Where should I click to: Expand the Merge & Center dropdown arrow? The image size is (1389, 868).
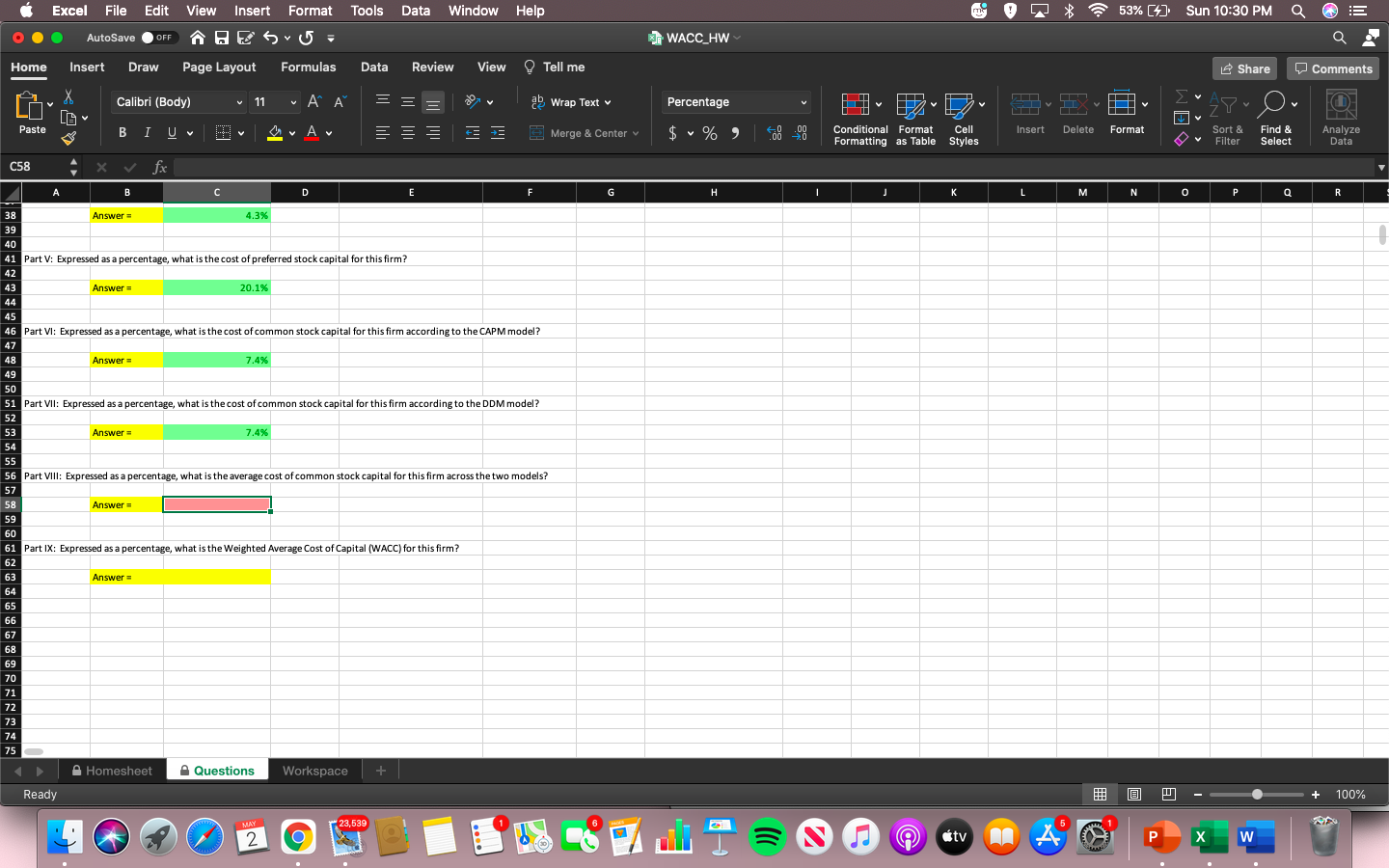pyautogui.click(x=637, y=133)
